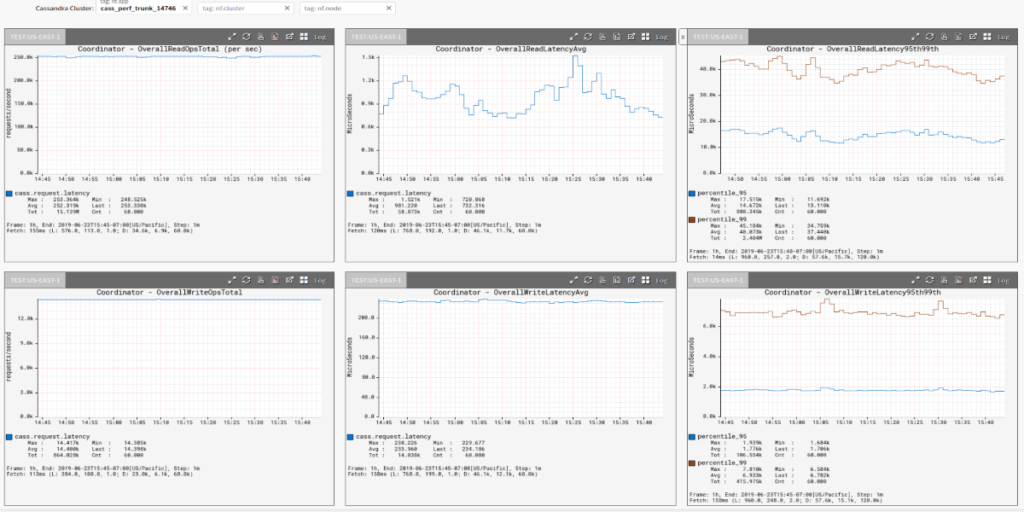Select TEST:US-EAST-1 tab on OverallReadLatency95th99th panel
This screenshot has height=512, width=1024.
(718, 37)
